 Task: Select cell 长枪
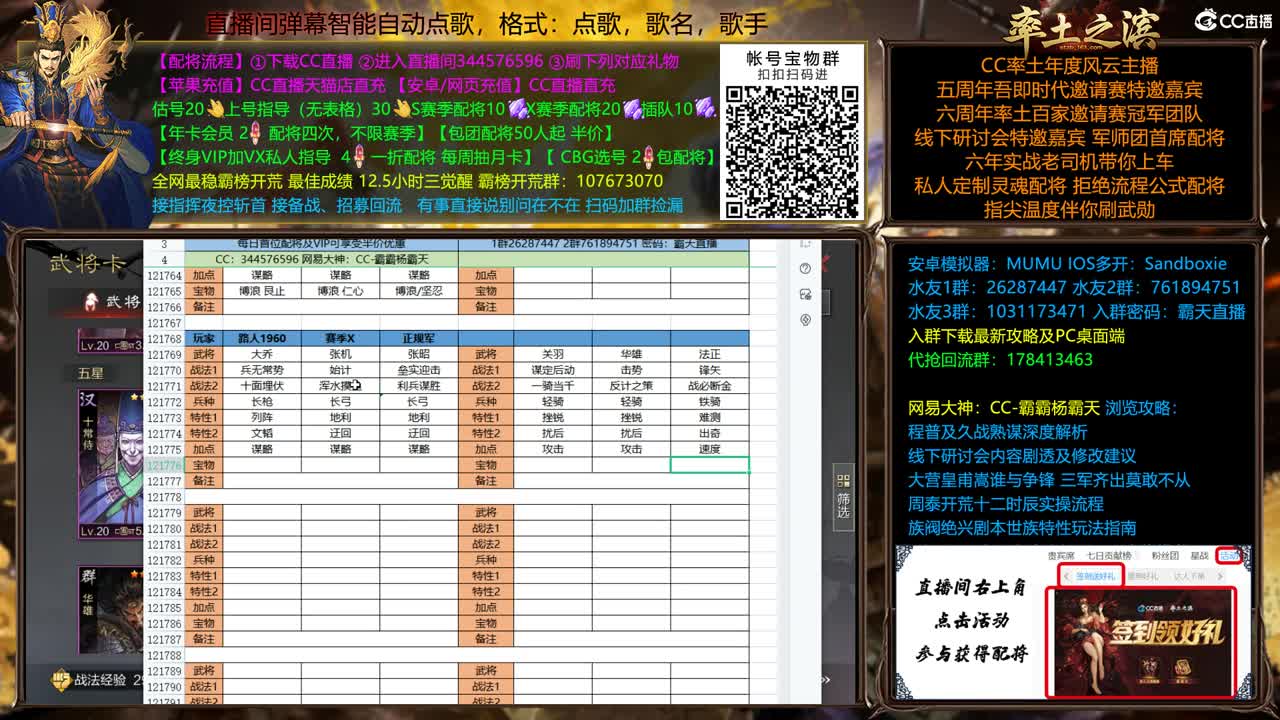pyautogui.click(x=262, y=402)
